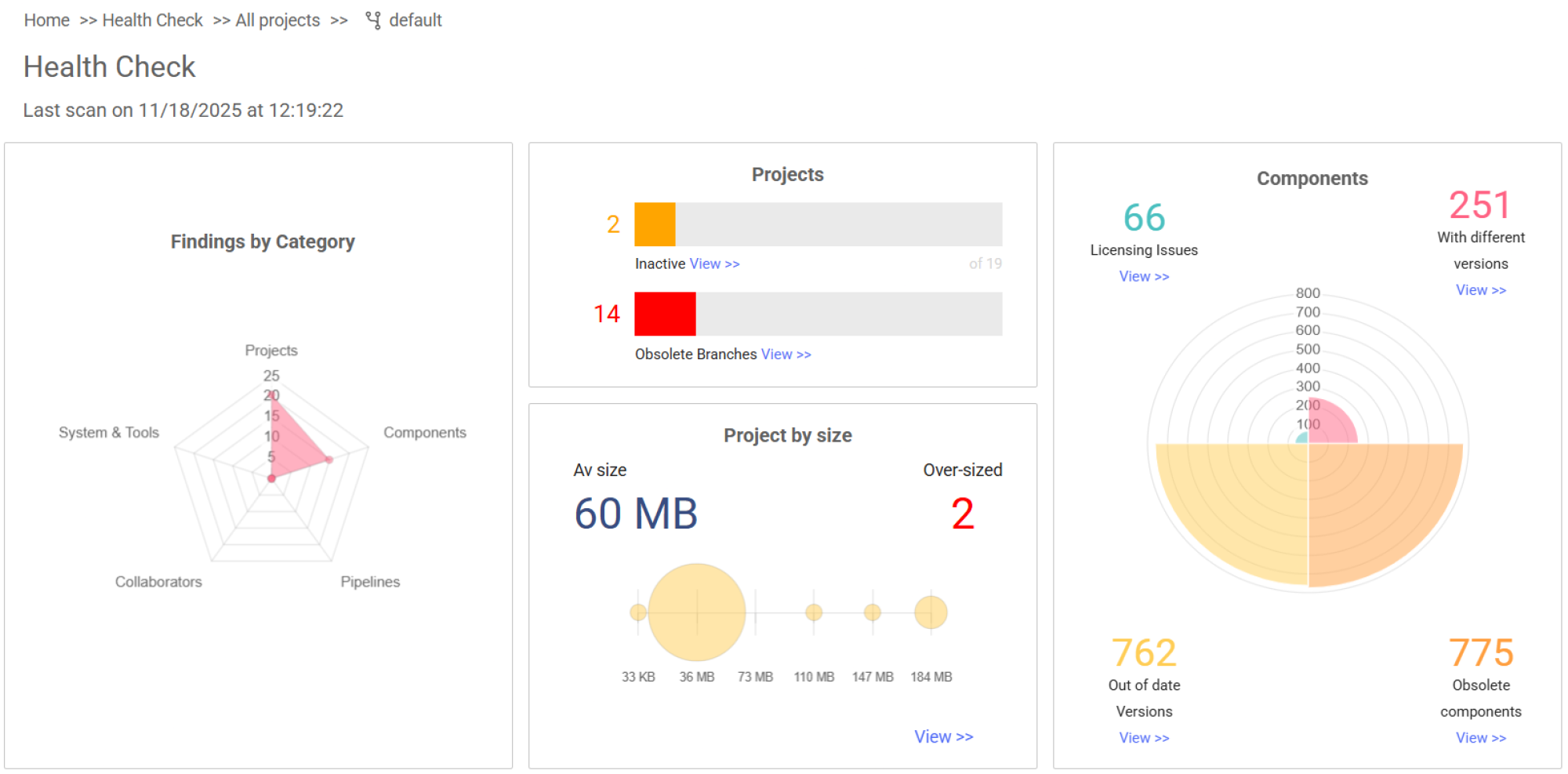Click the orange Inactive projects bar
Screen dimensions: 1568x774
pos(655,224)
